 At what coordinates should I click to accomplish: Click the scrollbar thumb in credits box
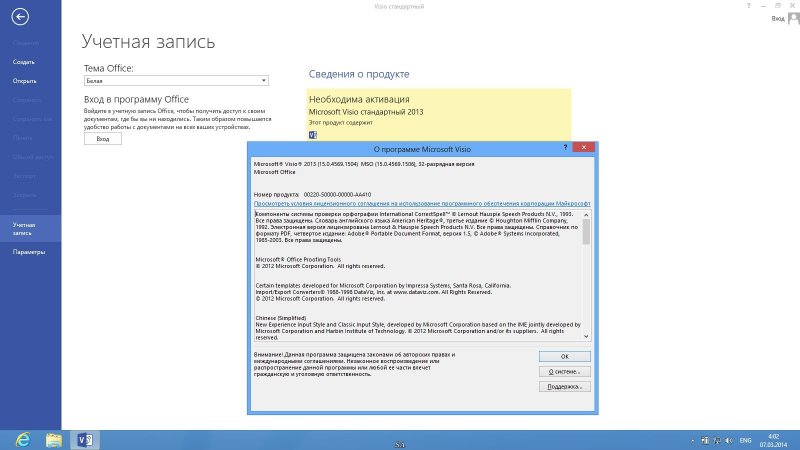586,232
